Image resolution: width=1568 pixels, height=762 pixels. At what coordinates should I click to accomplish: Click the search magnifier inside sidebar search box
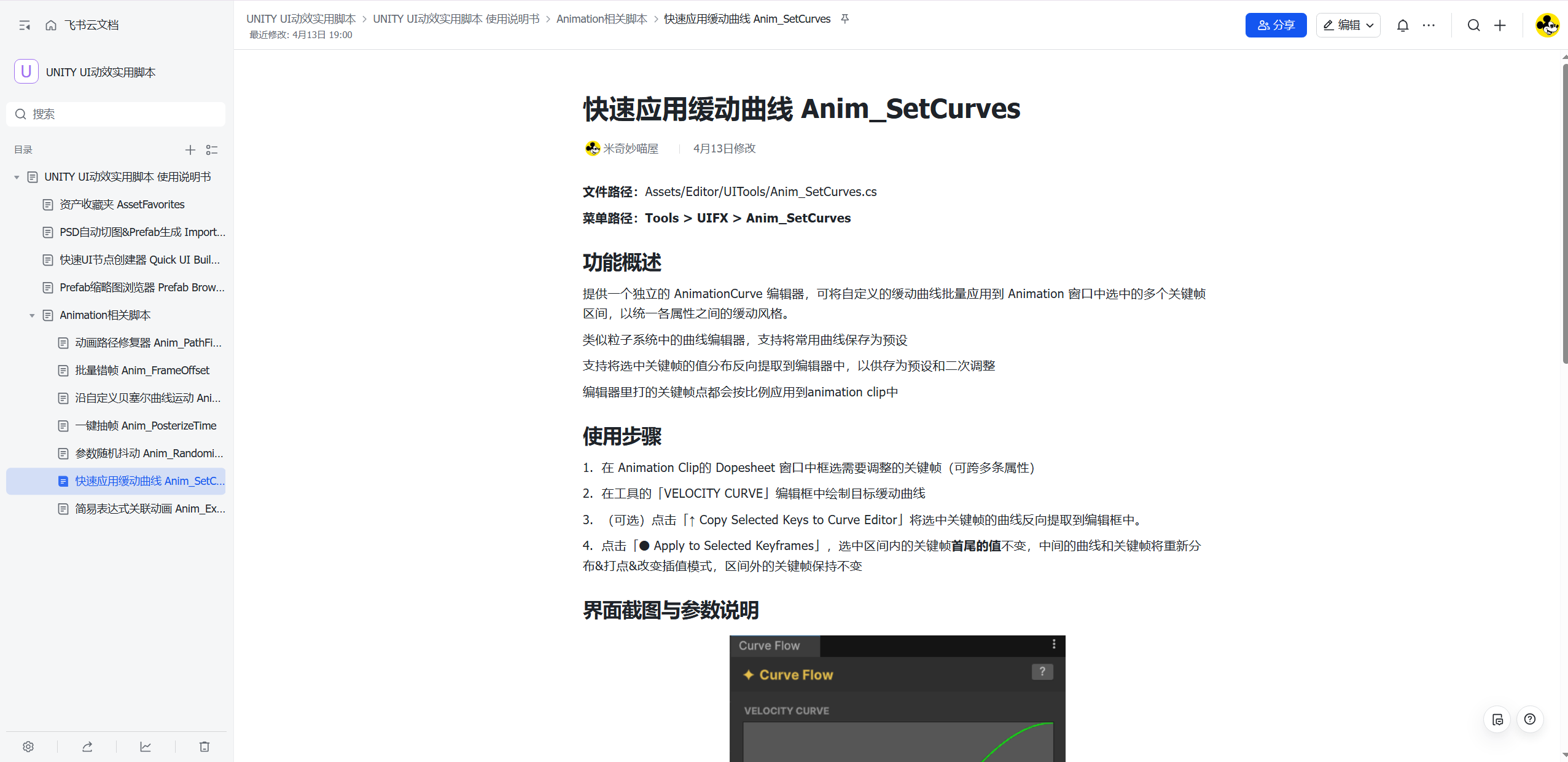pos(21,114)
